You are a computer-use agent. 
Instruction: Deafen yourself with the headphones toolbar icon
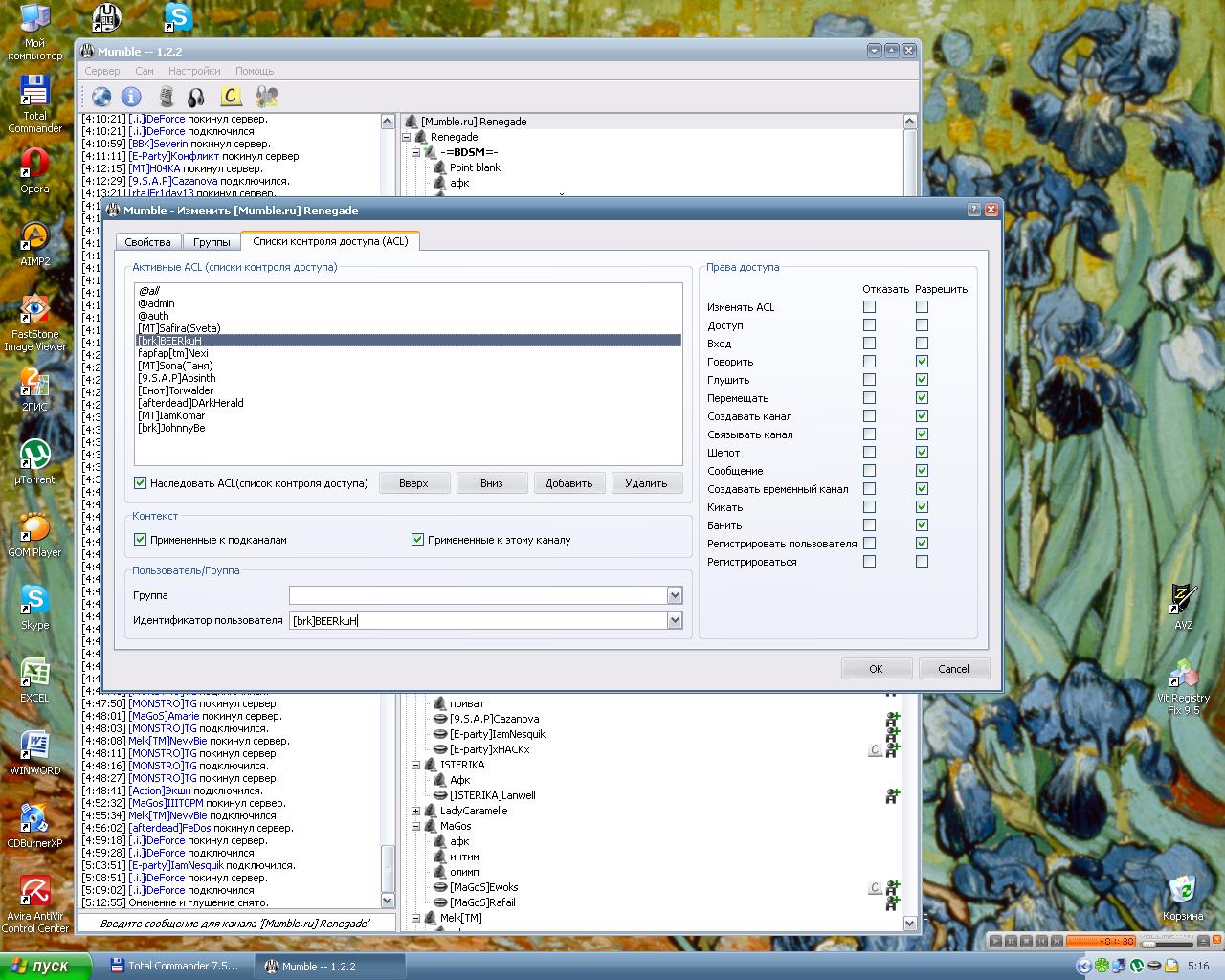tap(196, 97)
